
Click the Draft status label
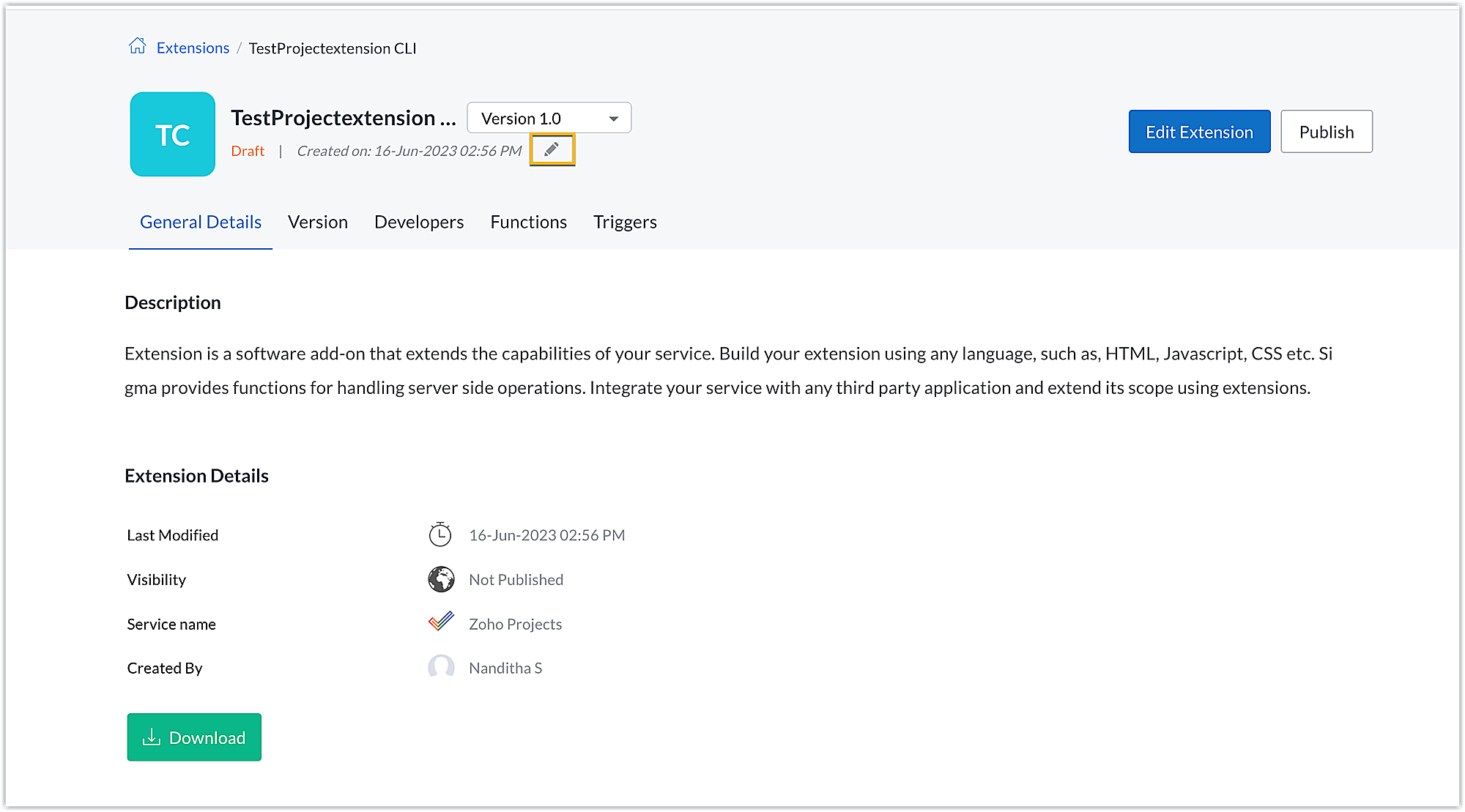tap(248, 151)
